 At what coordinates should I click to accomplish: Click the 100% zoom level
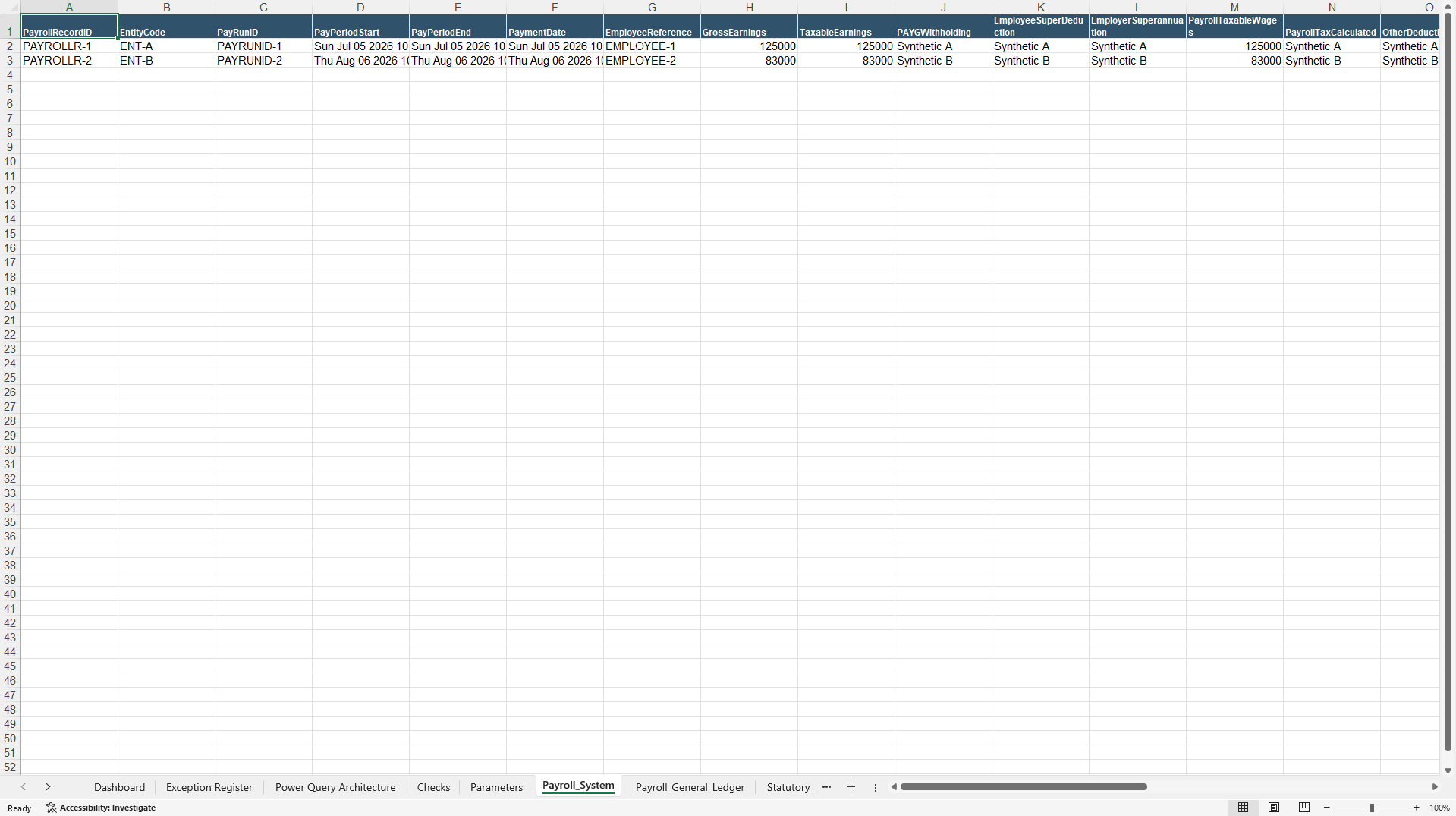click(1439, 808)
